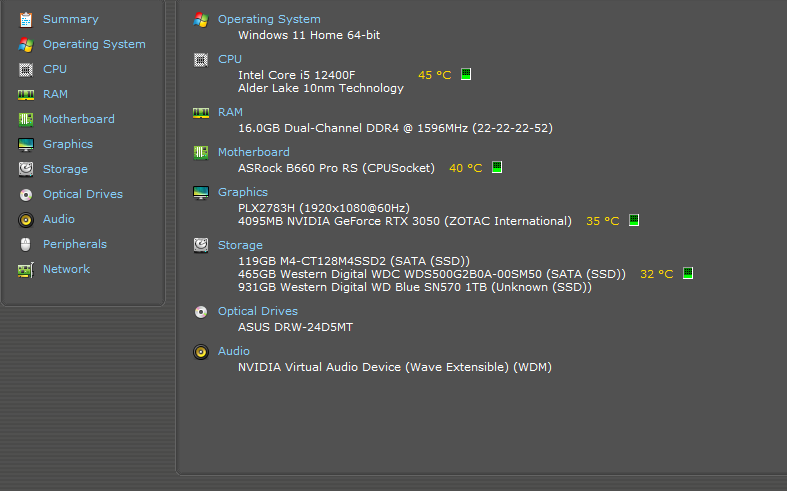
Task: Click the green SSD temperature indicator
Action: [x=688, y=273]
